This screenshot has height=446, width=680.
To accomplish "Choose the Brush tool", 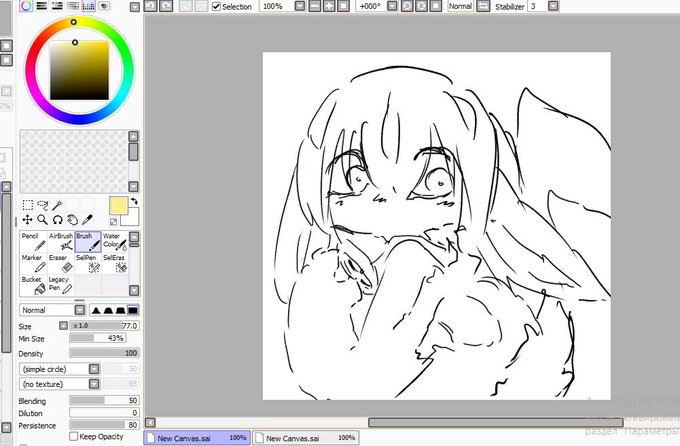I will pos(88,242).
